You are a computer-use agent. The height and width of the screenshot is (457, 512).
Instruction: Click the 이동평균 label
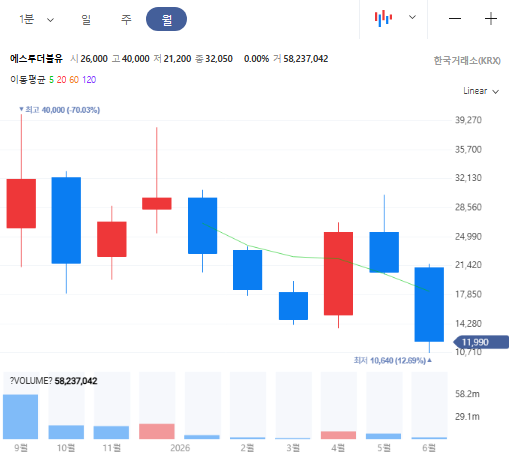coord(28,80)
